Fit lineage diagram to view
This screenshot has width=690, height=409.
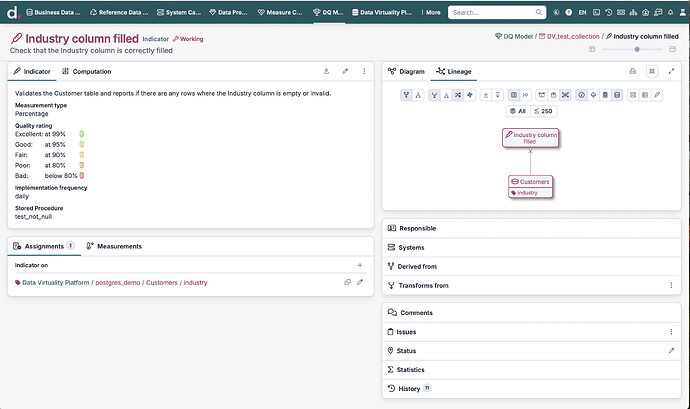(x=652, y=71)
